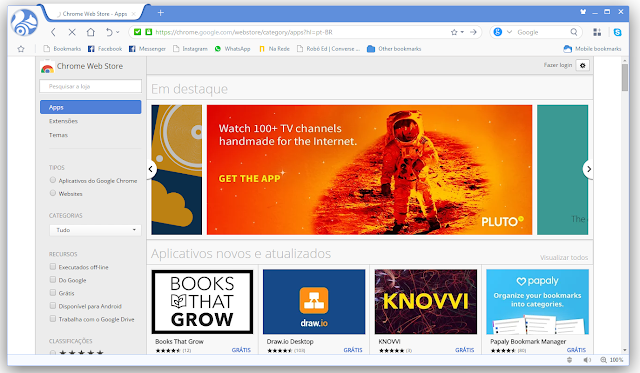Check Trabalha com o Google Drive

click(53, 319)
